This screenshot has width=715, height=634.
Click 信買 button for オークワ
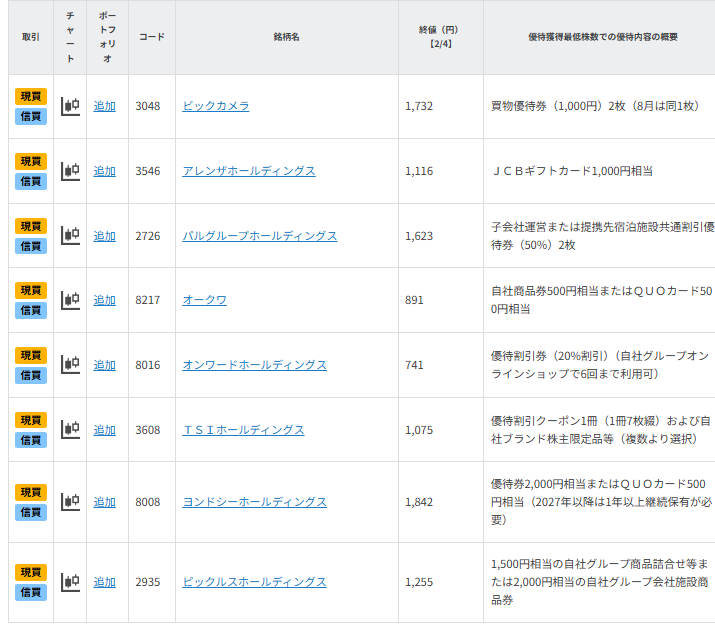pos(31,310)
